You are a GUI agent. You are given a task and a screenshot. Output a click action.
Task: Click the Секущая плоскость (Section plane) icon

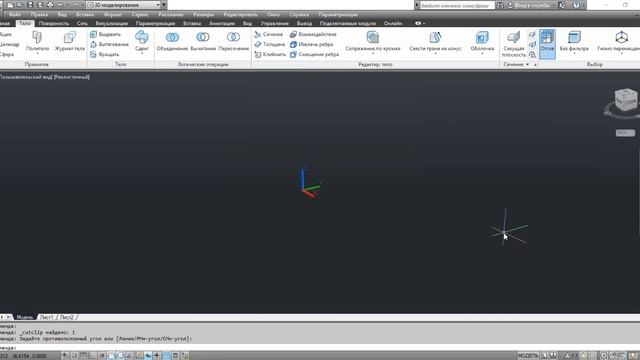[x=513, y=37]
